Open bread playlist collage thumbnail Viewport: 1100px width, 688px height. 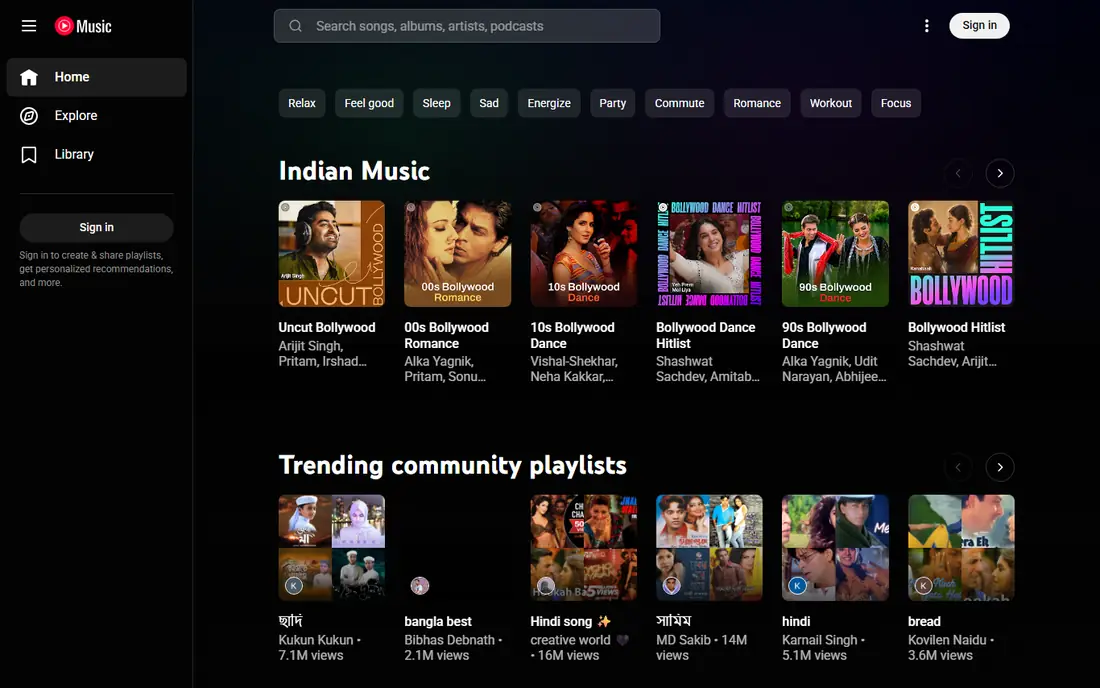pos(961,548)
